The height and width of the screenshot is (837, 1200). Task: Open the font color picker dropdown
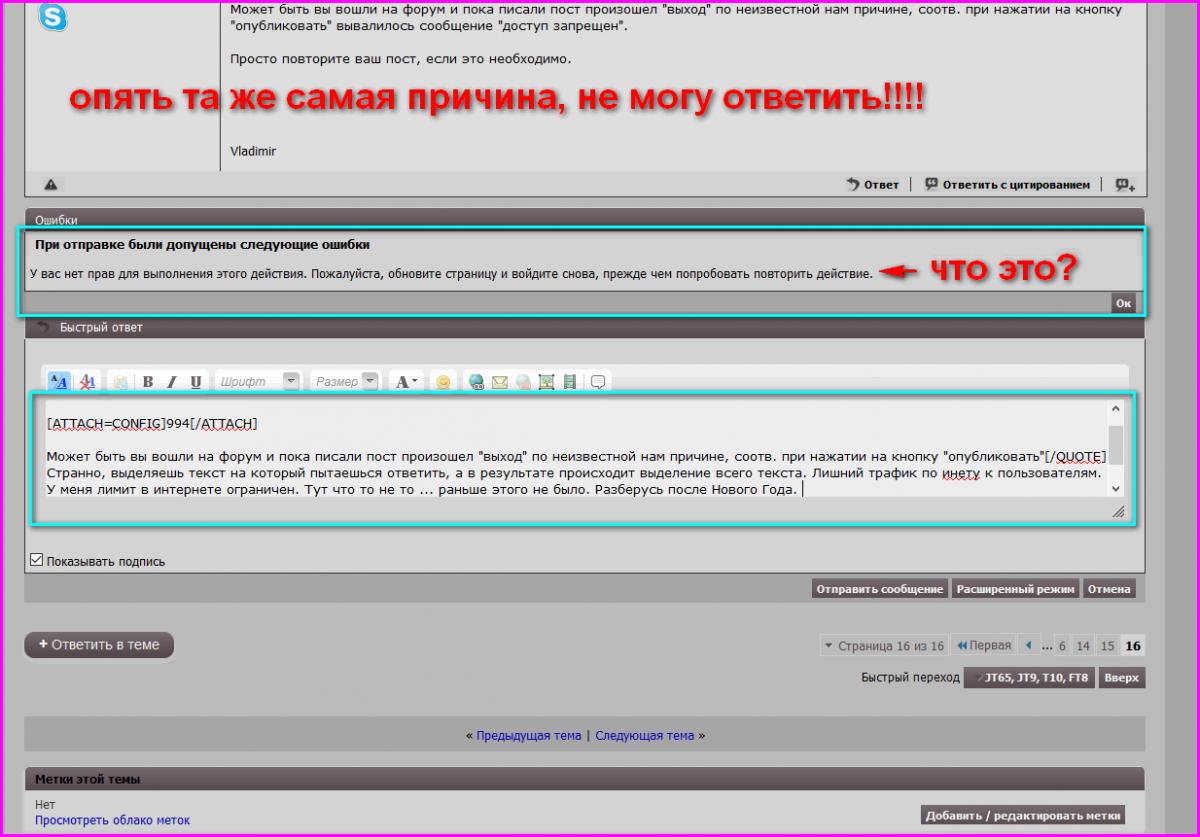406,382
